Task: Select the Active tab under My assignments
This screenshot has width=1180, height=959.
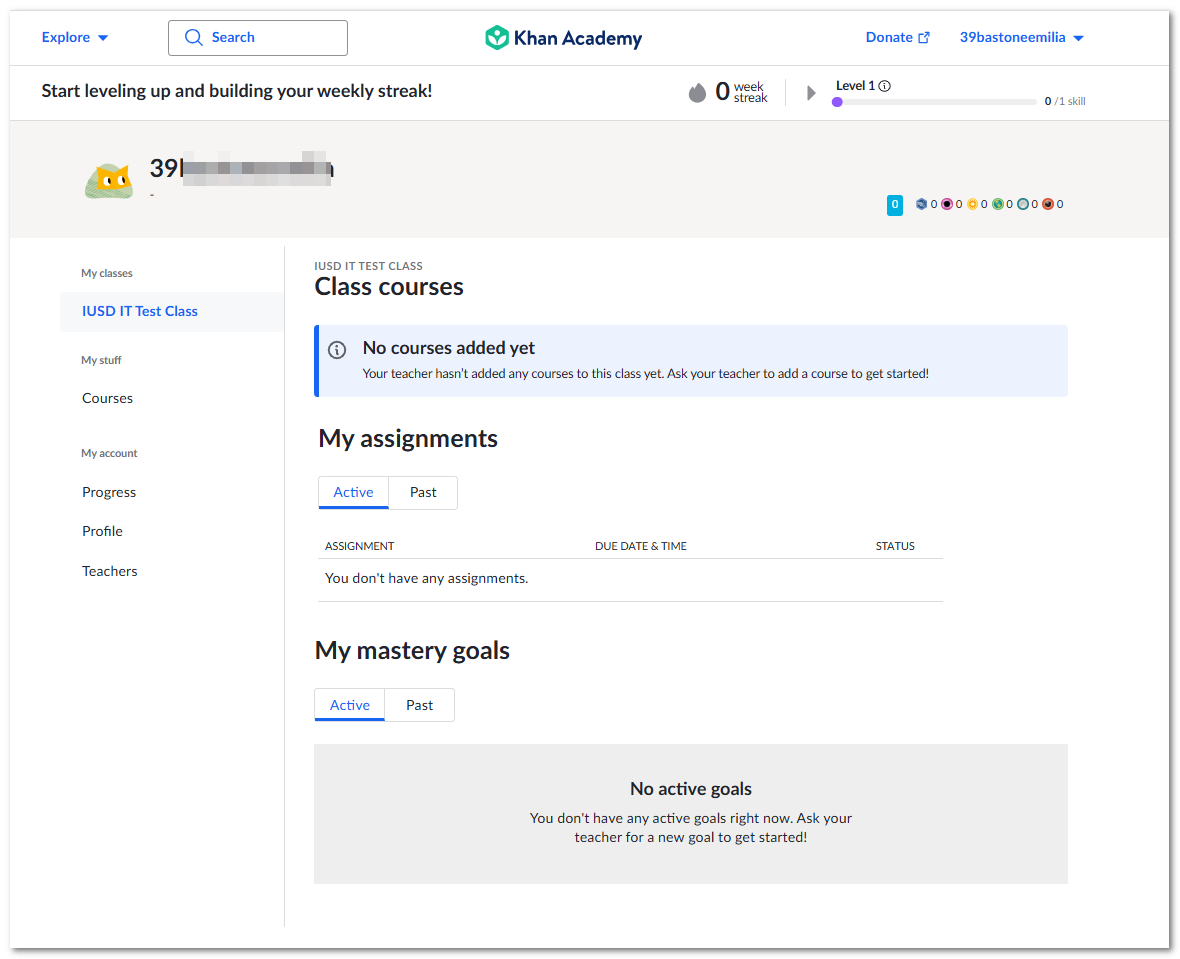Action: (353, 492)
